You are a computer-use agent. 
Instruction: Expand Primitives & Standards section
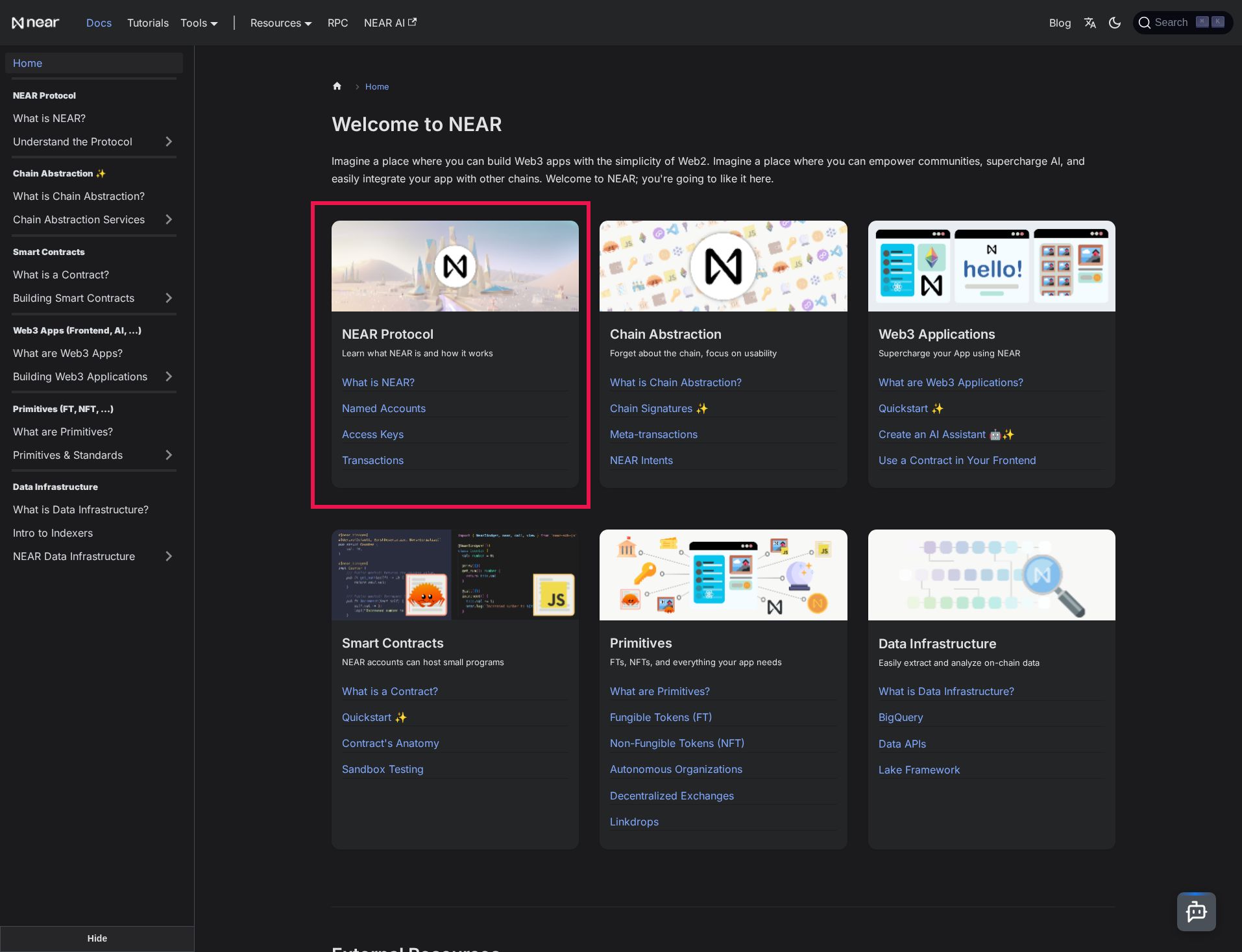[169, 455]
